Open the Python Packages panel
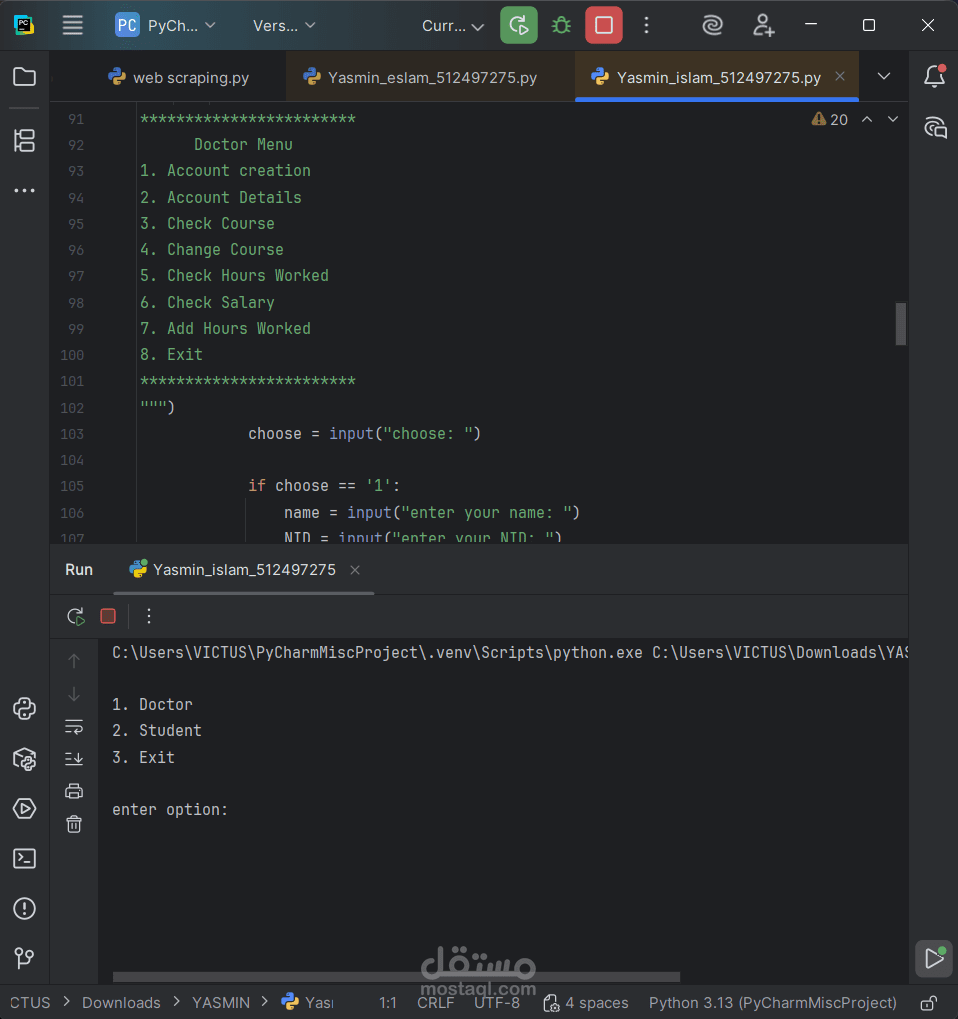The width and height of the screenshot is (958, 1019). click(x=24, y=759)
